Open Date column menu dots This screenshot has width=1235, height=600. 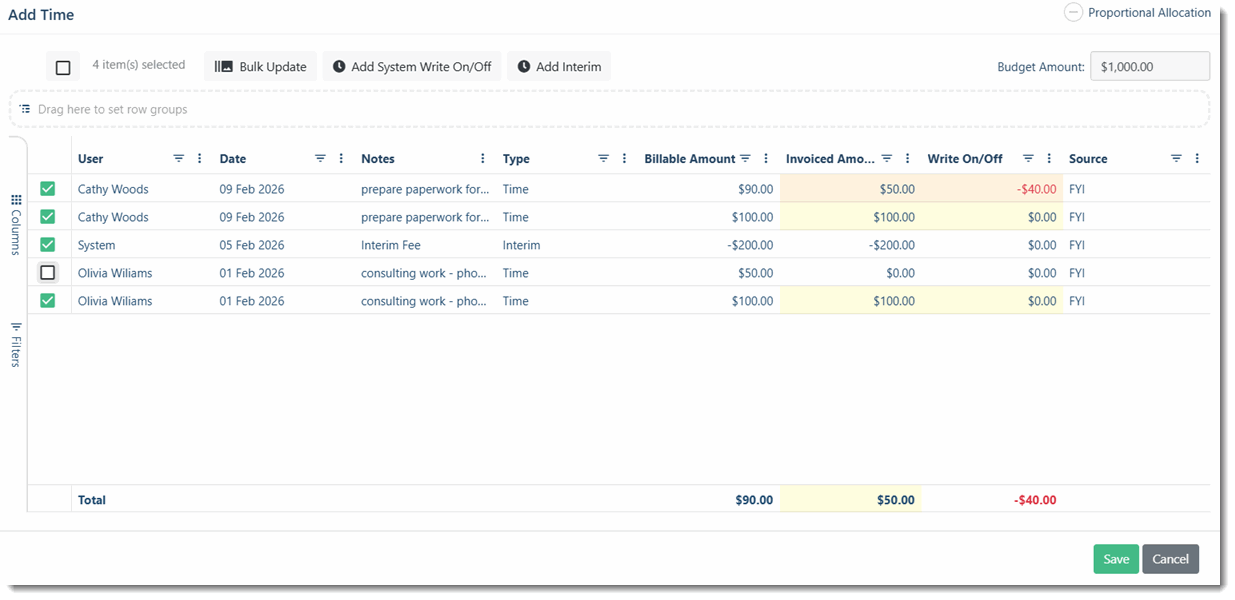tap(342, 159)
